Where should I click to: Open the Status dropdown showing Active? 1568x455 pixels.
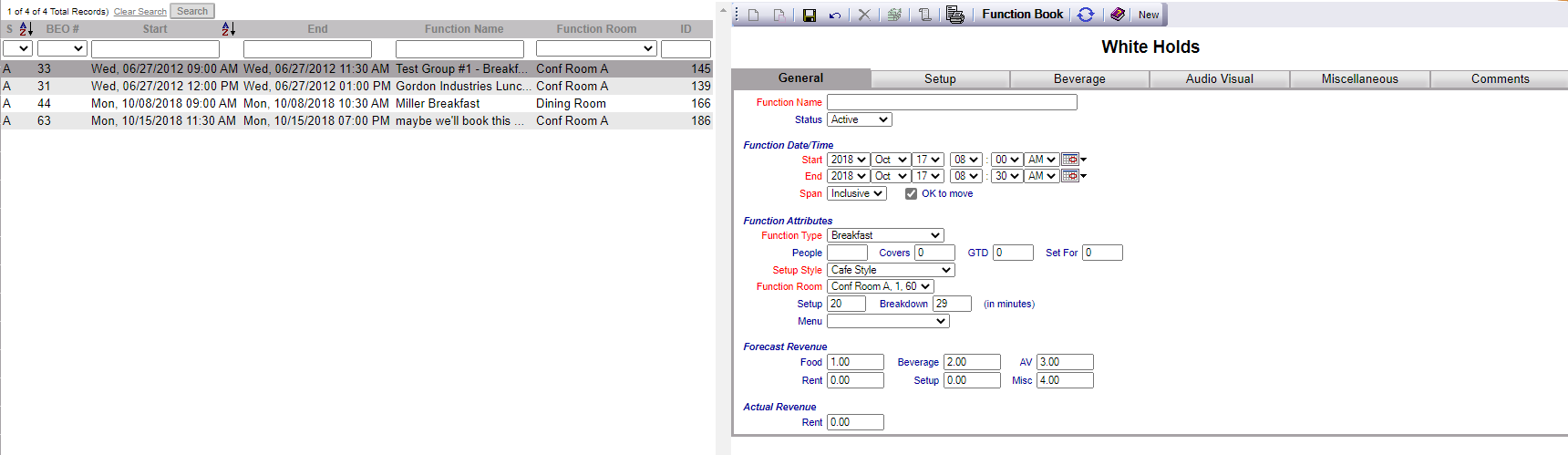(x=860, y=119)
